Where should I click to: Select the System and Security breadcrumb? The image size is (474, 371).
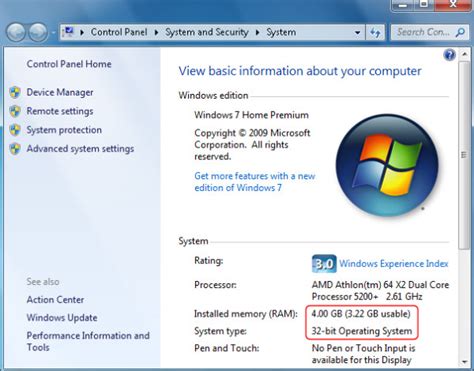207,32
